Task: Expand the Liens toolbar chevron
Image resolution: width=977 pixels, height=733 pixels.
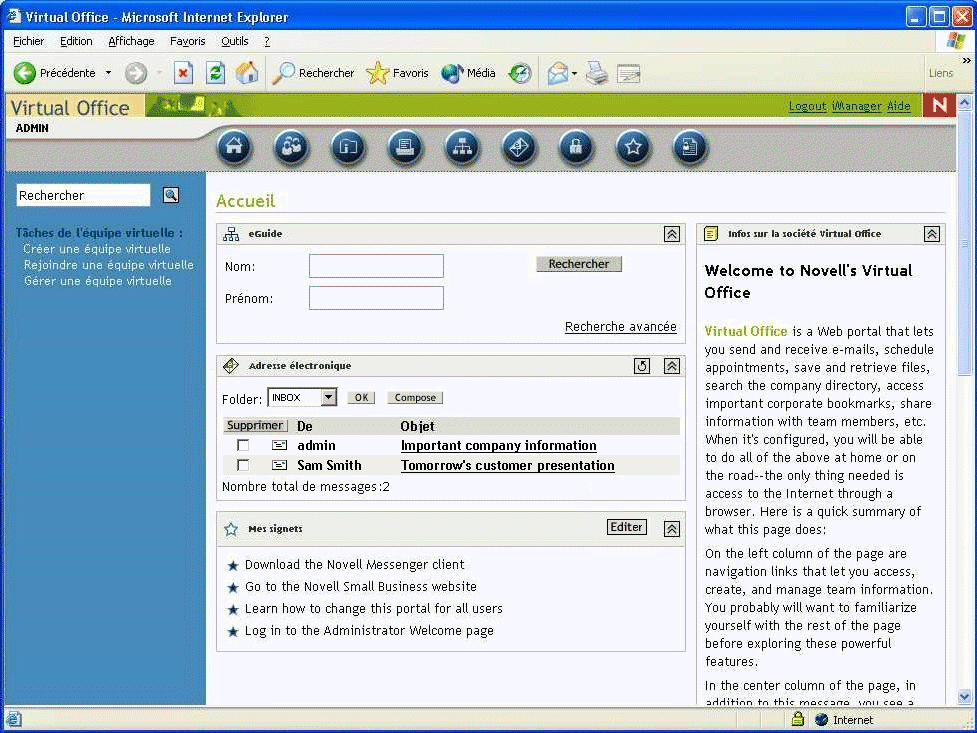Action: click(966, 60)
